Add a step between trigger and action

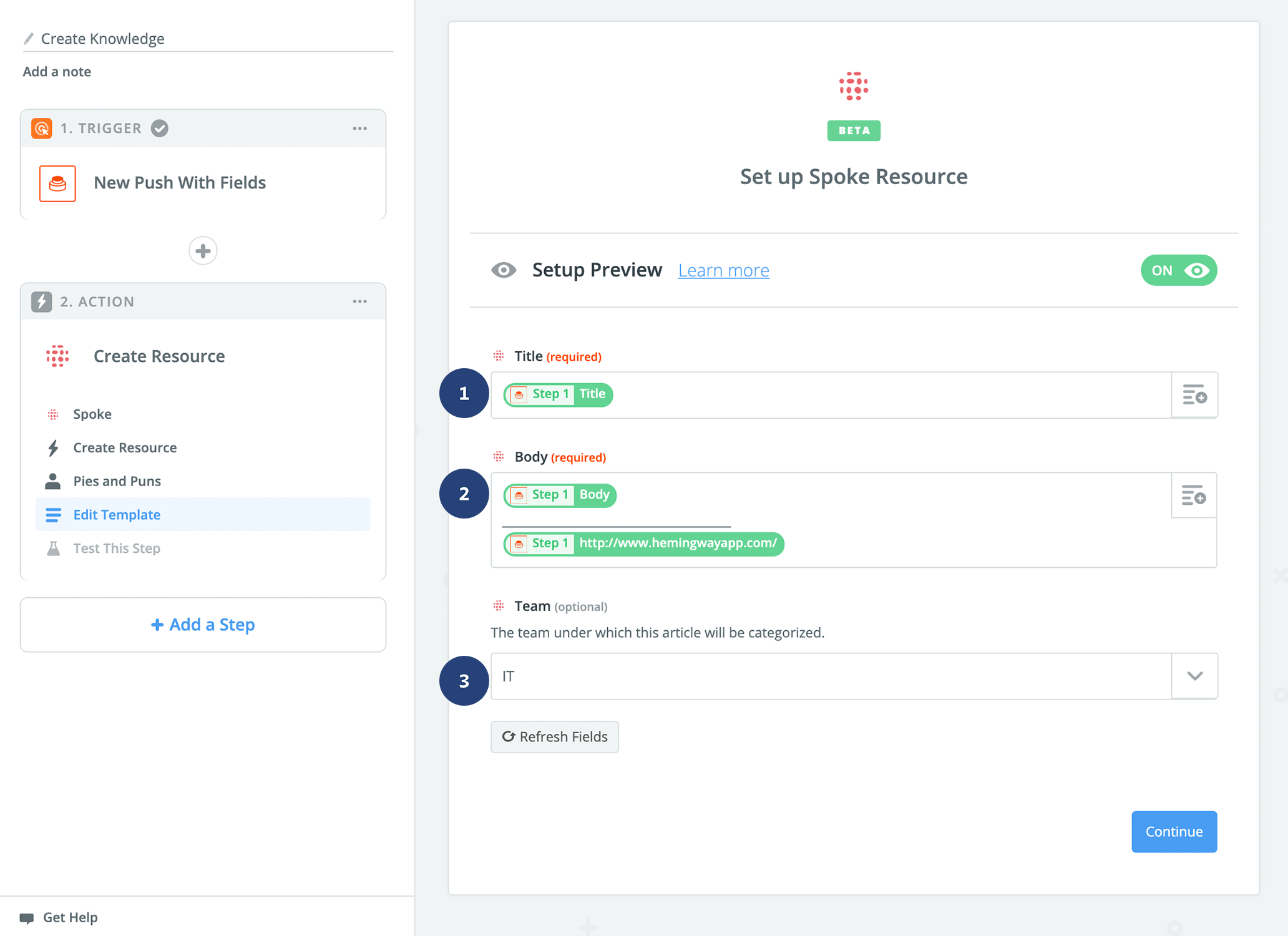tap(203, 251)
